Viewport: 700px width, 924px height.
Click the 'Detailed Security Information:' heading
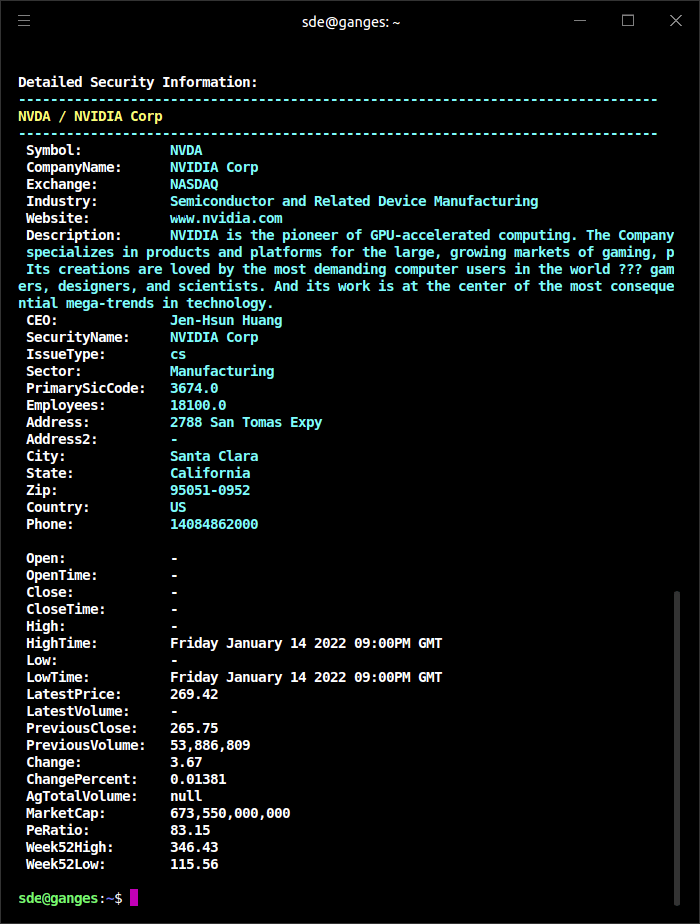pyautogui.click(x=138, y=82)
